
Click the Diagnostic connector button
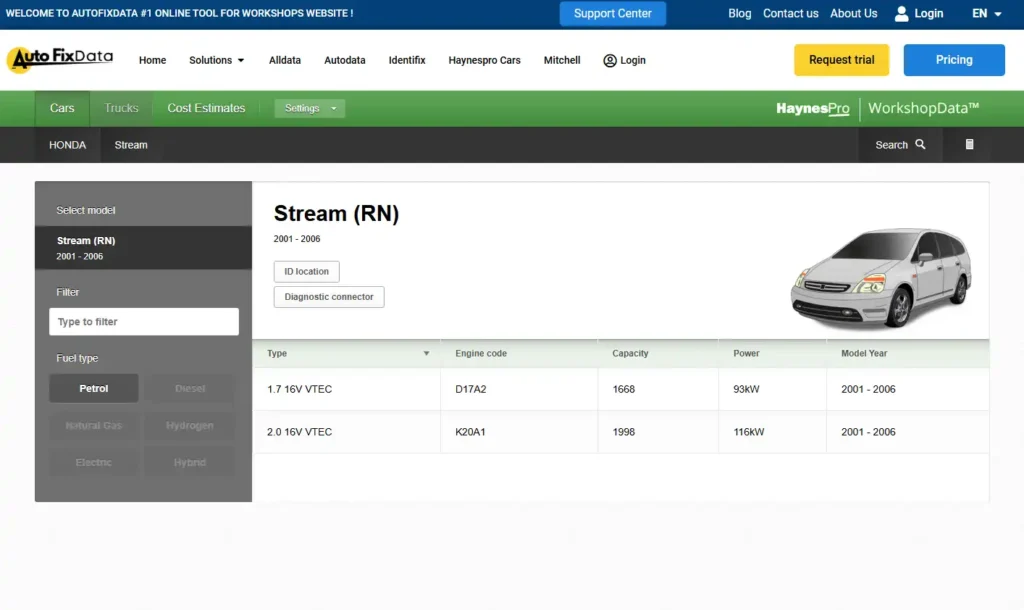pyautogui.click(x=328, y=297)
